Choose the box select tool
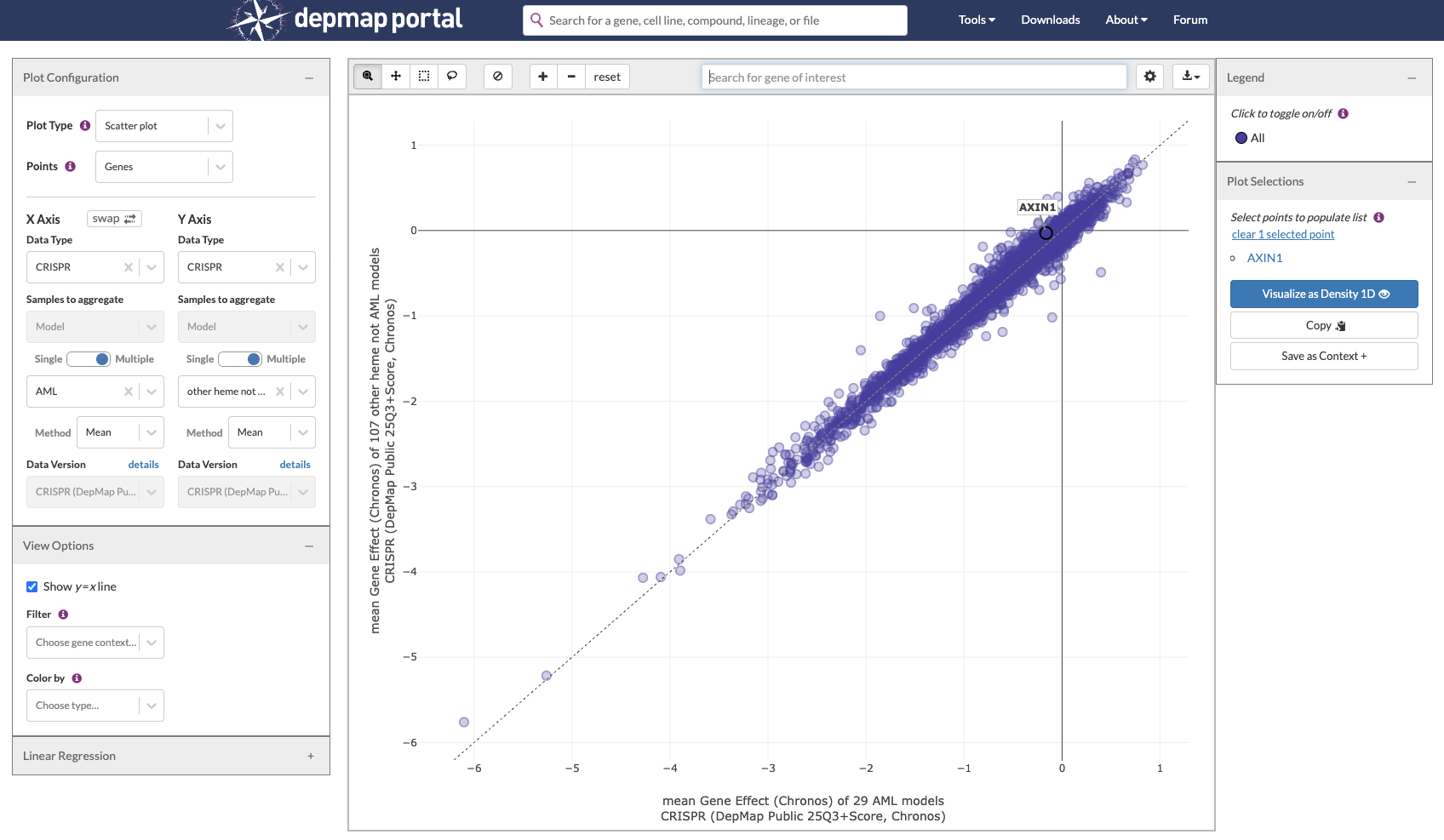This screenshot has height=840, width=1444. coord(424,77)
